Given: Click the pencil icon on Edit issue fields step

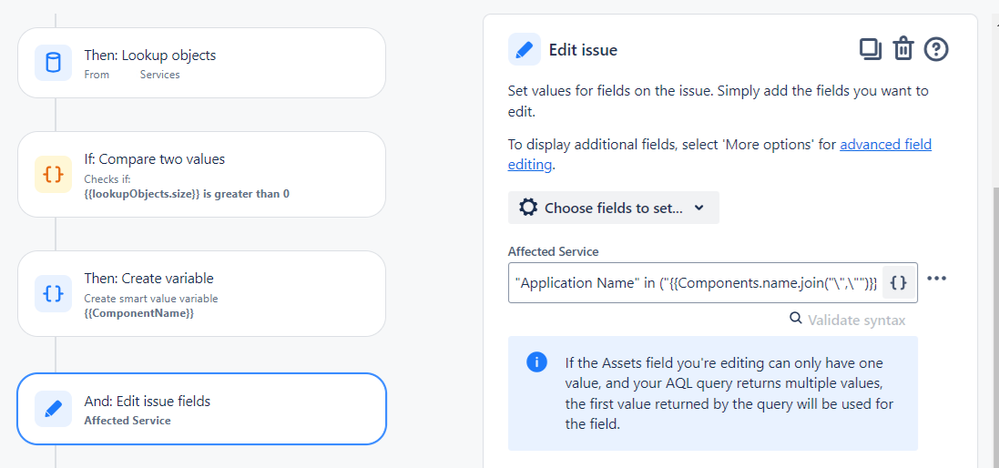Looking at the screenshot, I should (x=53, y=408).
